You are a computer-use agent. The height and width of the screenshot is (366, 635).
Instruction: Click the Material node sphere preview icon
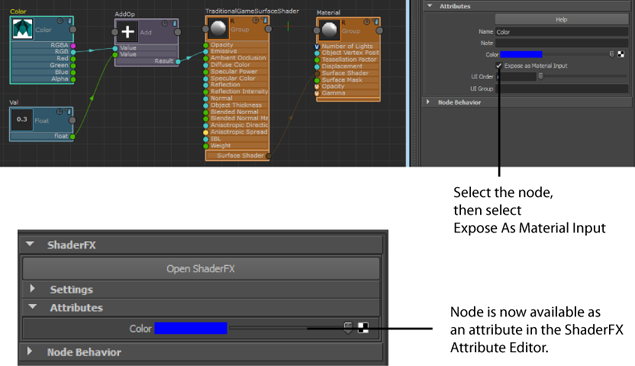[329, 30]
